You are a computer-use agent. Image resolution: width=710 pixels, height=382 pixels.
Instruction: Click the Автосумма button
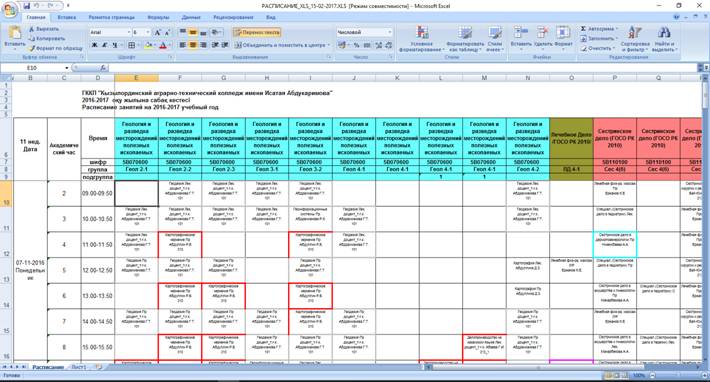(600, 29)
